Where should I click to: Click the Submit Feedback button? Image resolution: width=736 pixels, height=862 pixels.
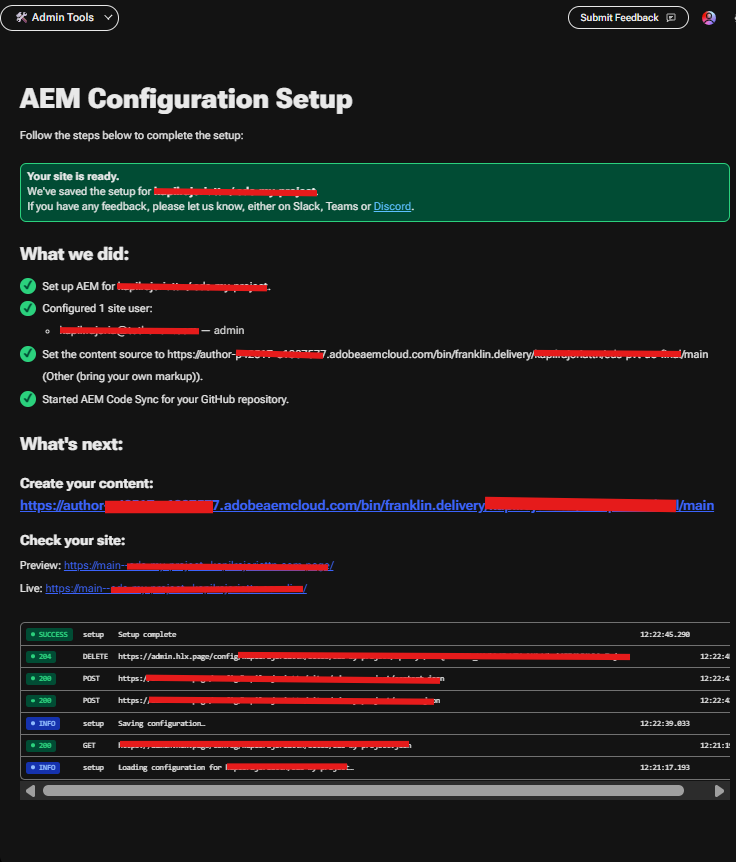628,18
